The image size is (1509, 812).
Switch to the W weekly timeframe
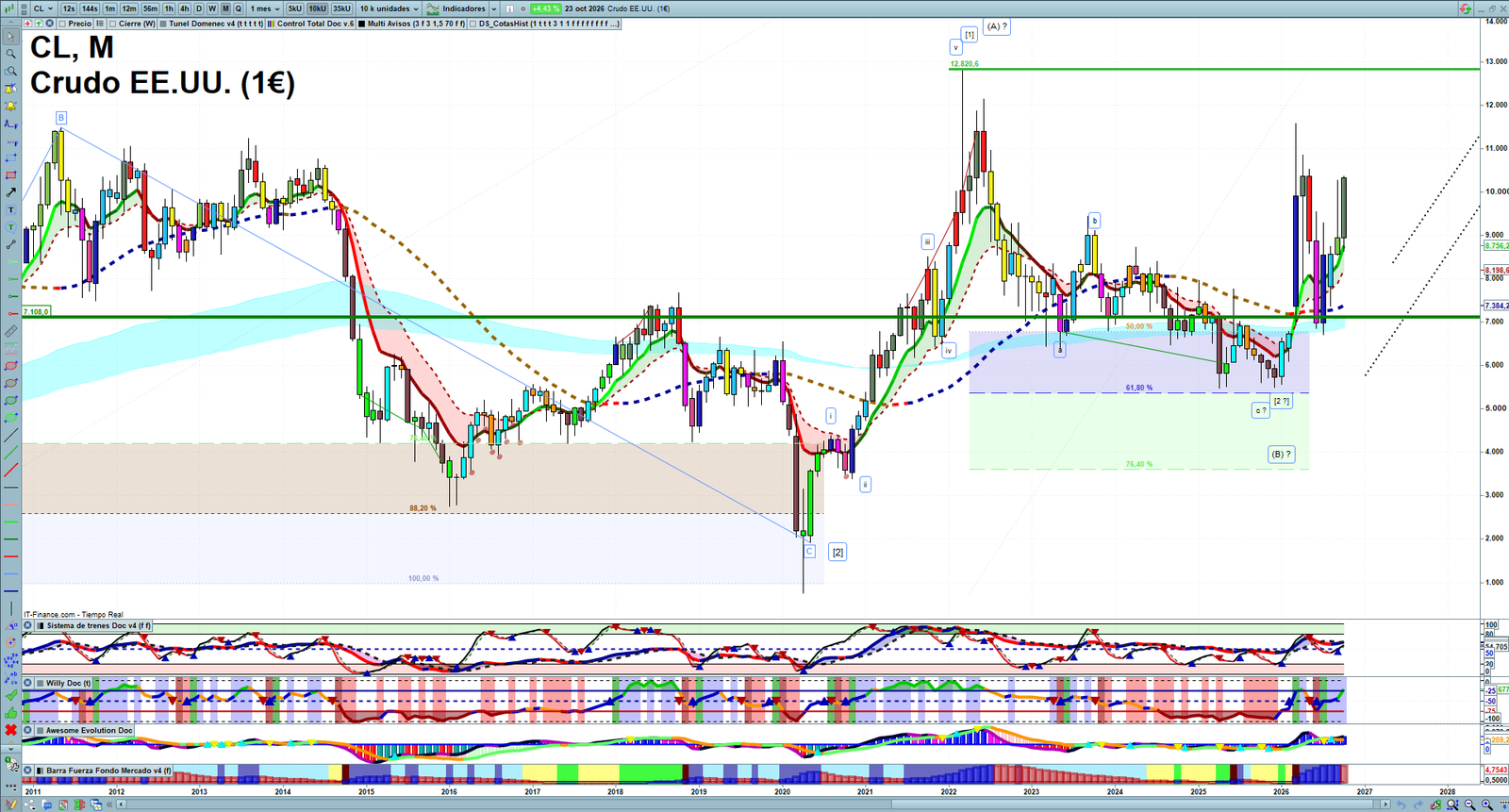[x=212, y=8]
